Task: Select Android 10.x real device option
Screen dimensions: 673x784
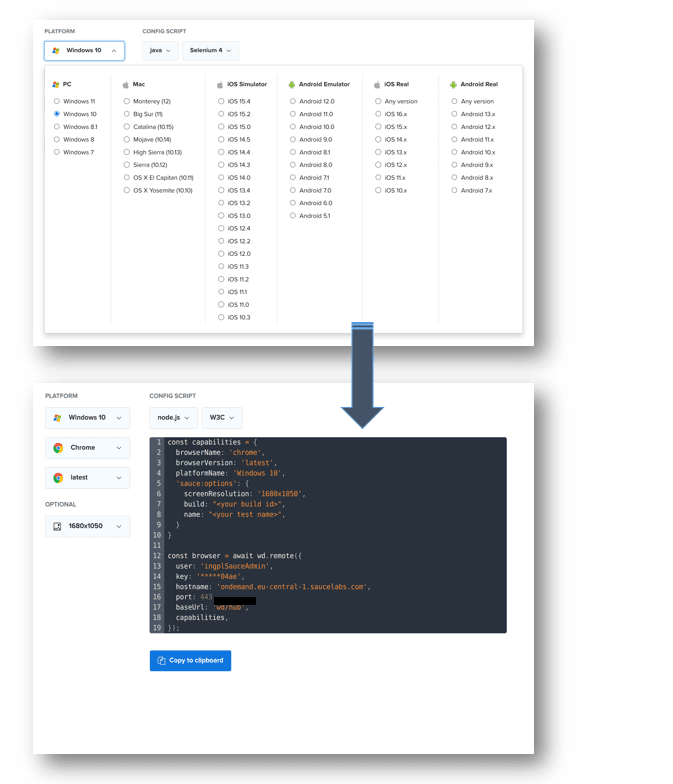Action: pyautogui.click(x=454, y=152)
